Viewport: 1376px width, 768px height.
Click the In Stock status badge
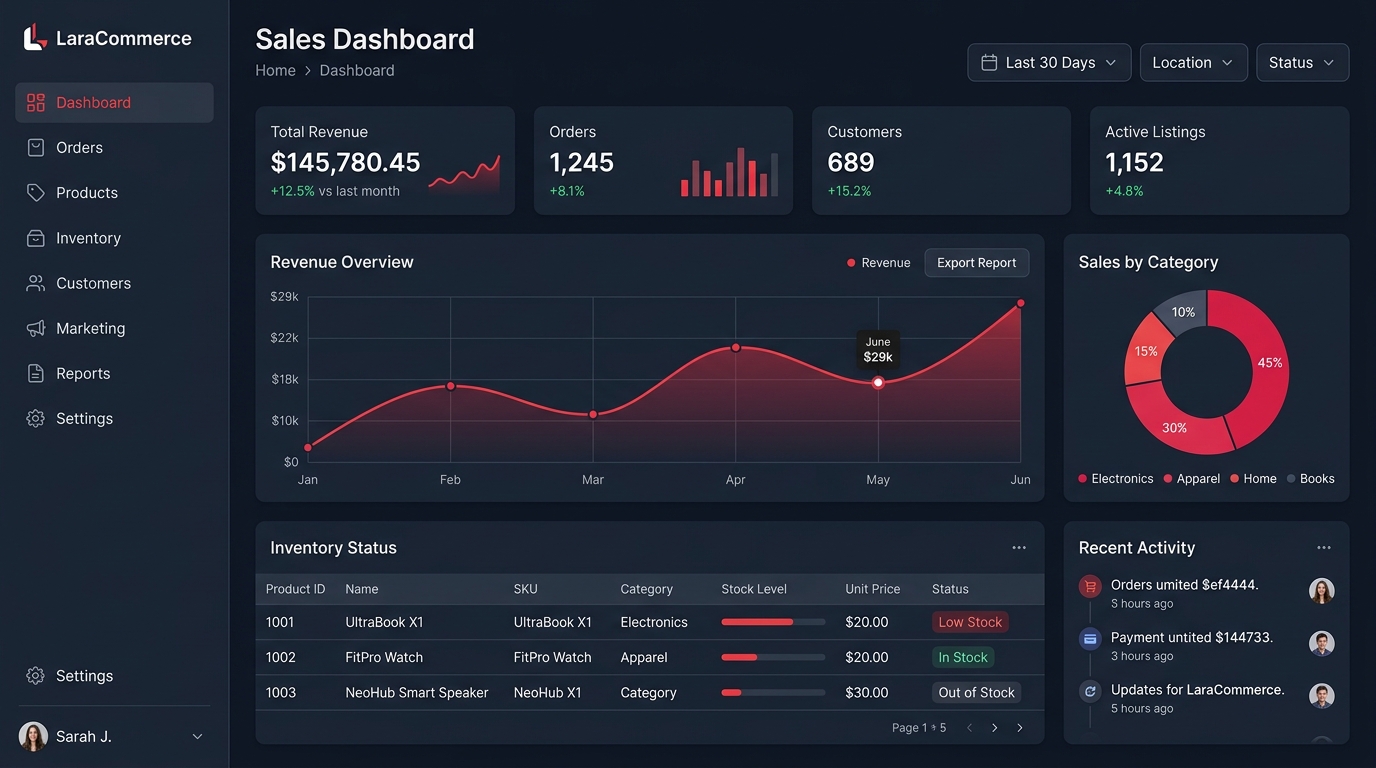pyautogui.click(x=963, y=657)
